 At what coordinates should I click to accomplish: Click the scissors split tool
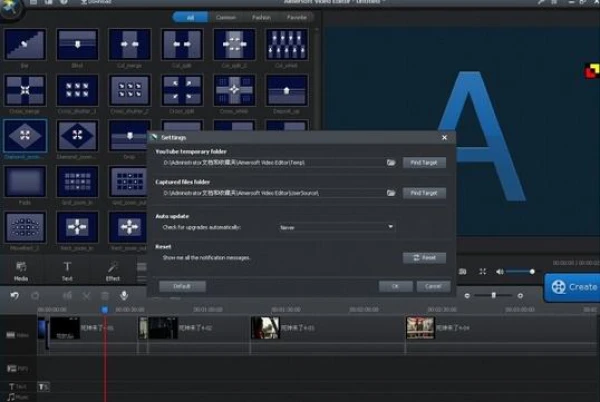pos(87,295)
